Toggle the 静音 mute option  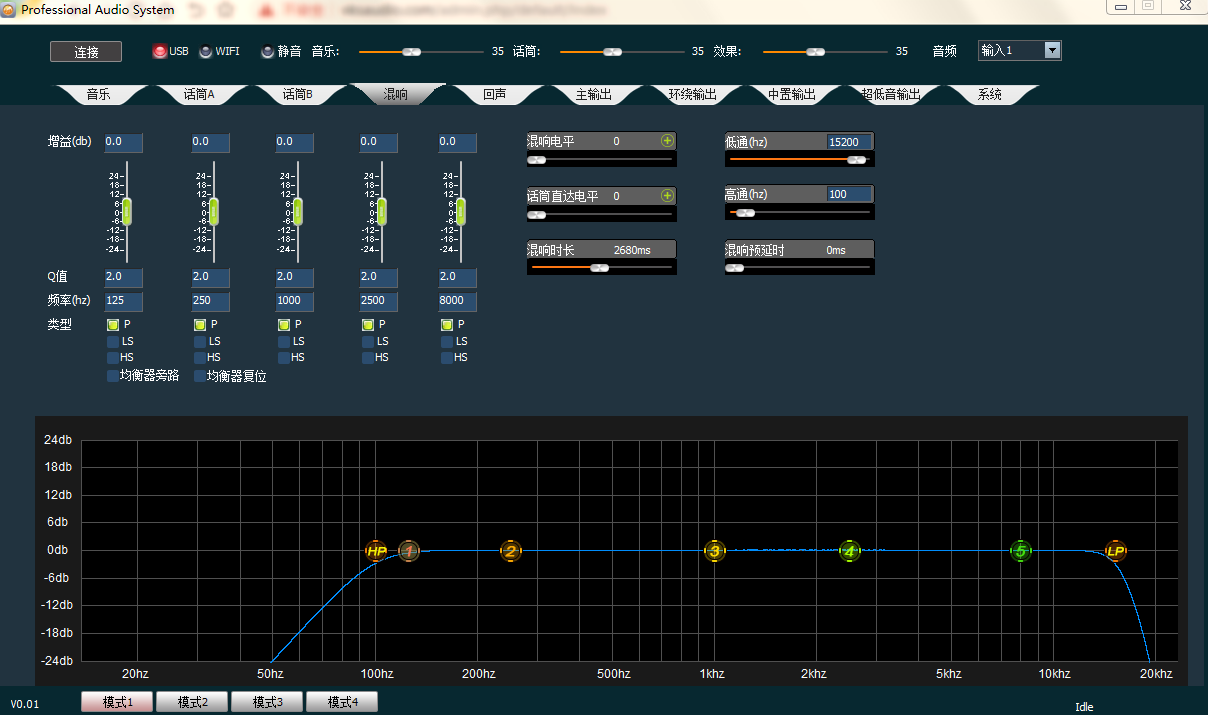coord(267,52)
